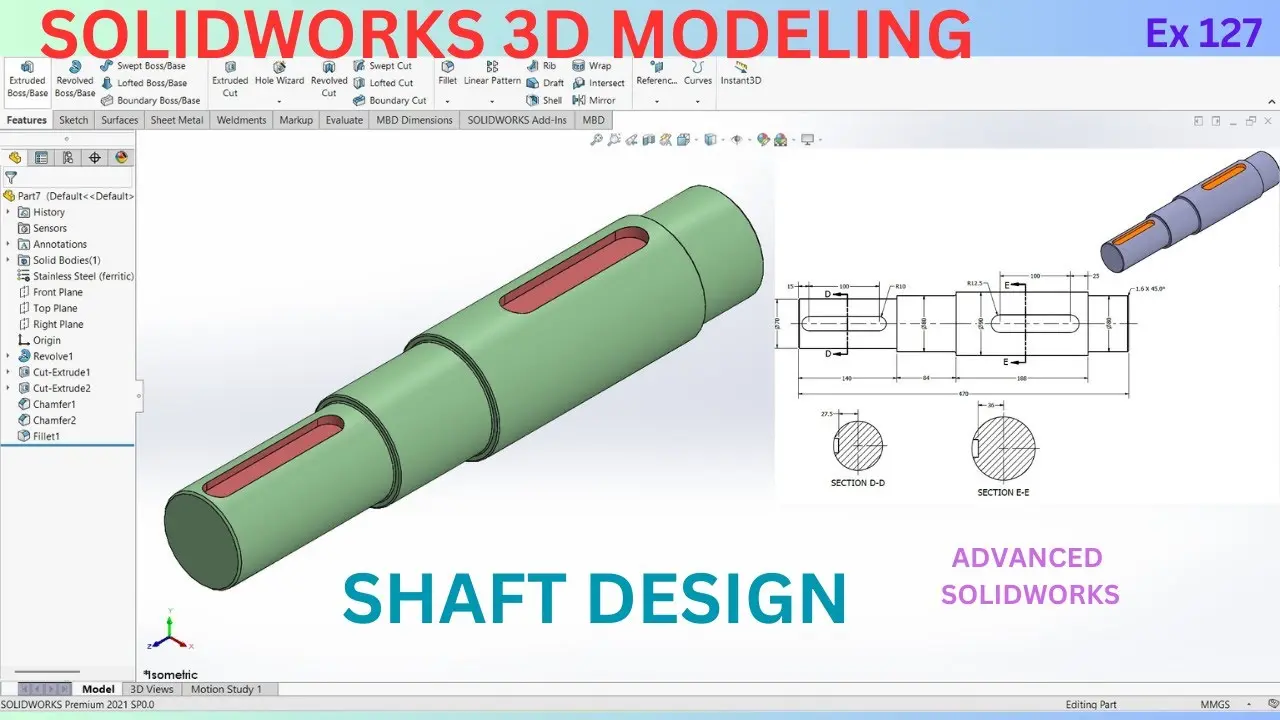This screenshot has width=1280, height=720.
Task: Select the Revolved Cut tool
Action: [329, 80]
